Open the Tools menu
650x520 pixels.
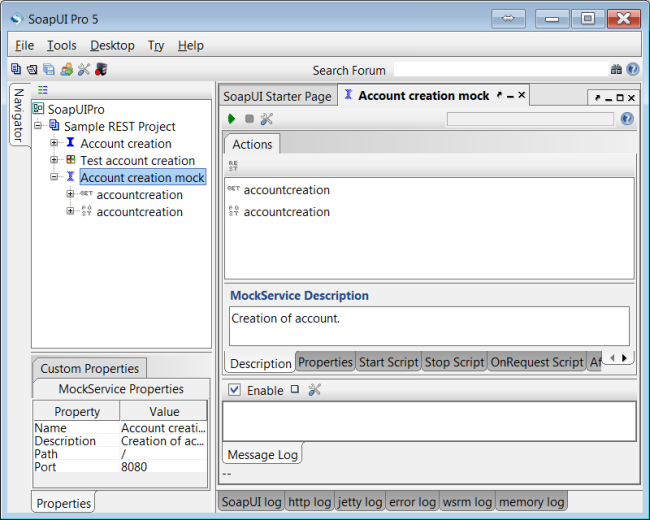pos(61,45)
